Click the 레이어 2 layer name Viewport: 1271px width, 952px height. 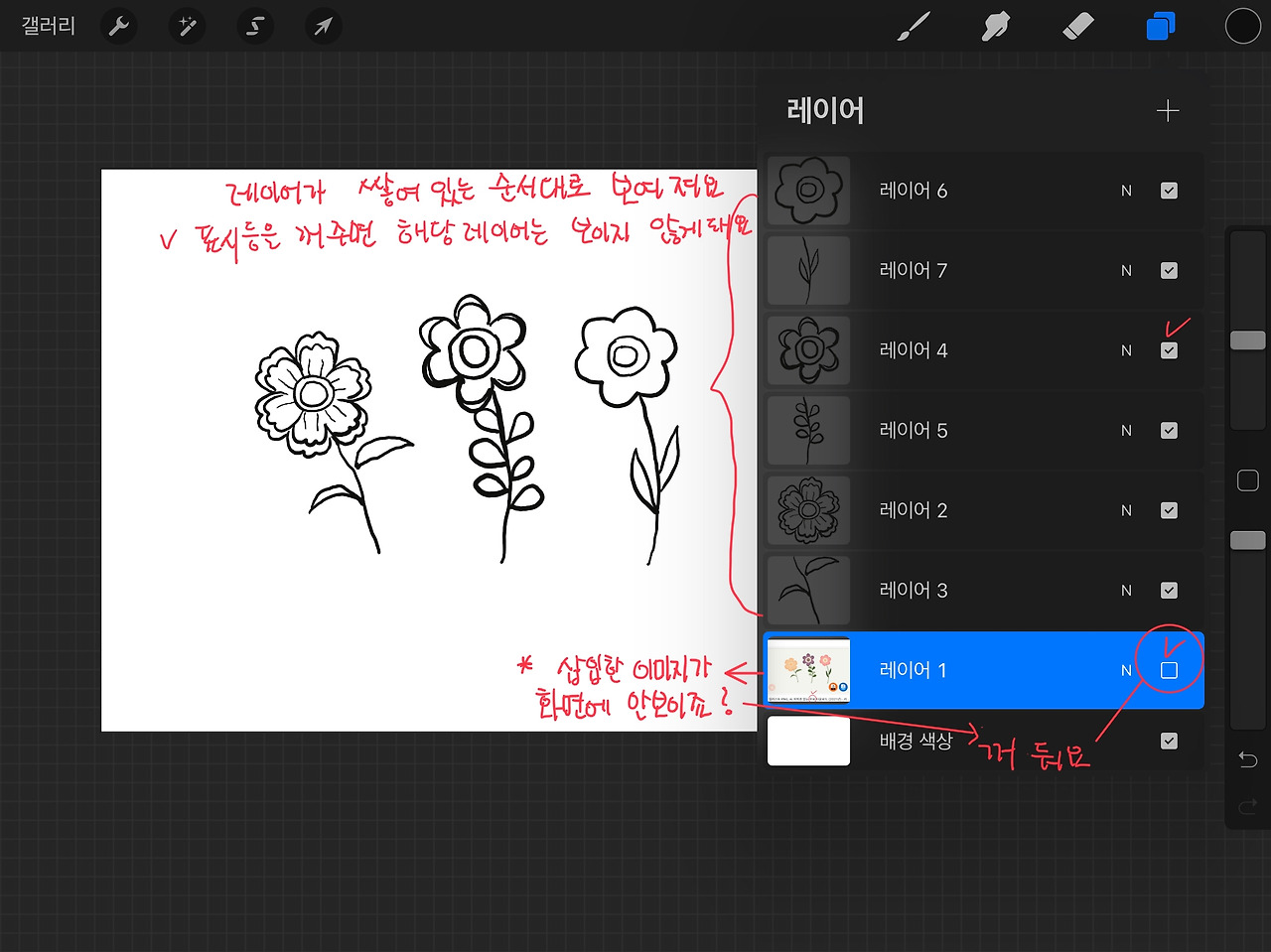click(914, 510)
